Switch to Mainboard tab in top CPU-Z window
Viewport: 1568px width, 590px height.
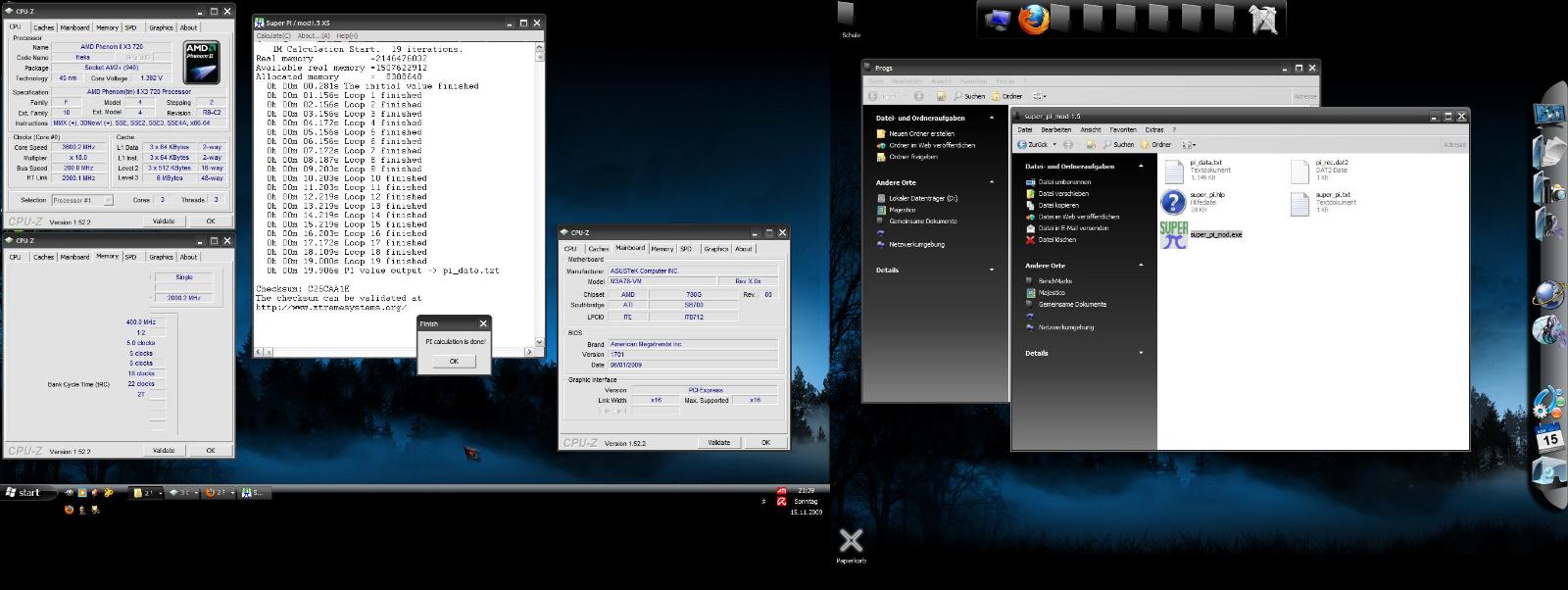tap(75, 27)
